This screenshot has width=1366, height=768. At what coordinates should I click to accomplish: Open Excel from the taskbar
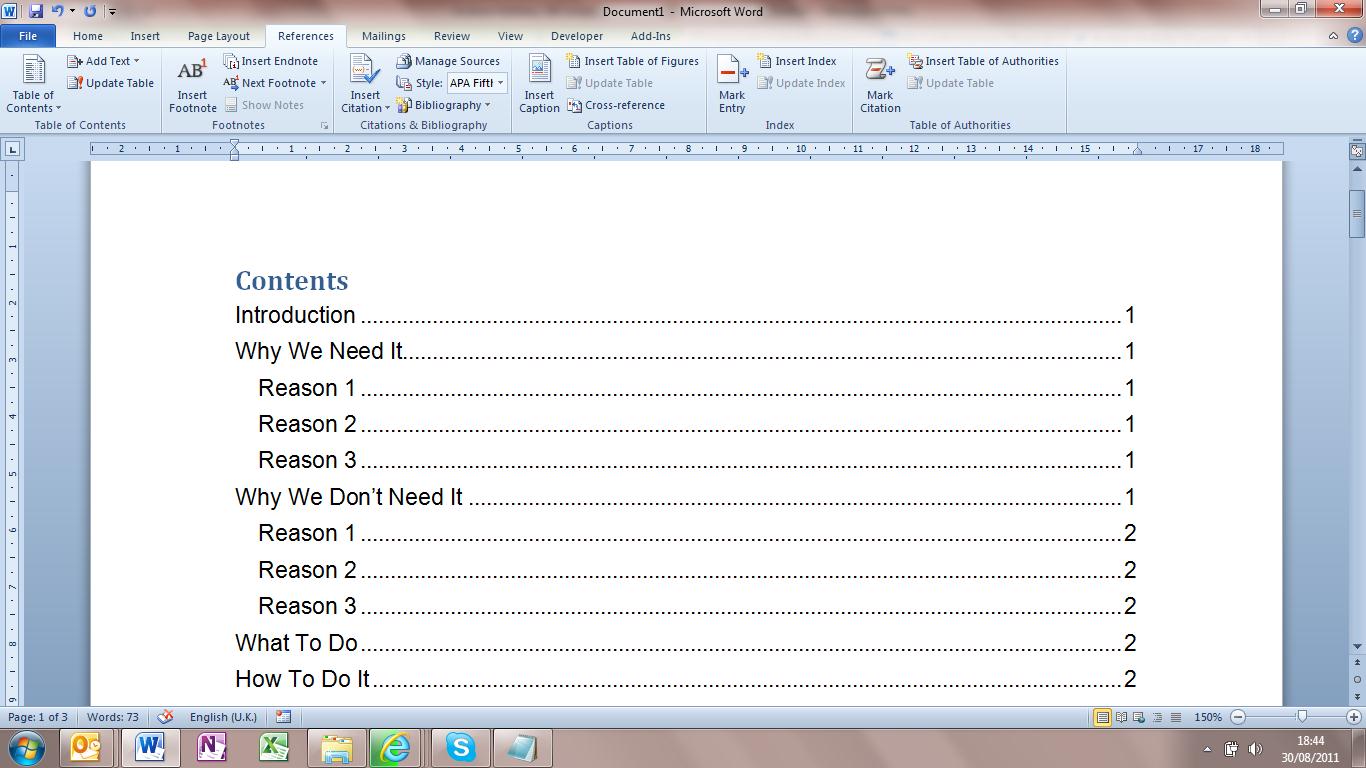274,747
